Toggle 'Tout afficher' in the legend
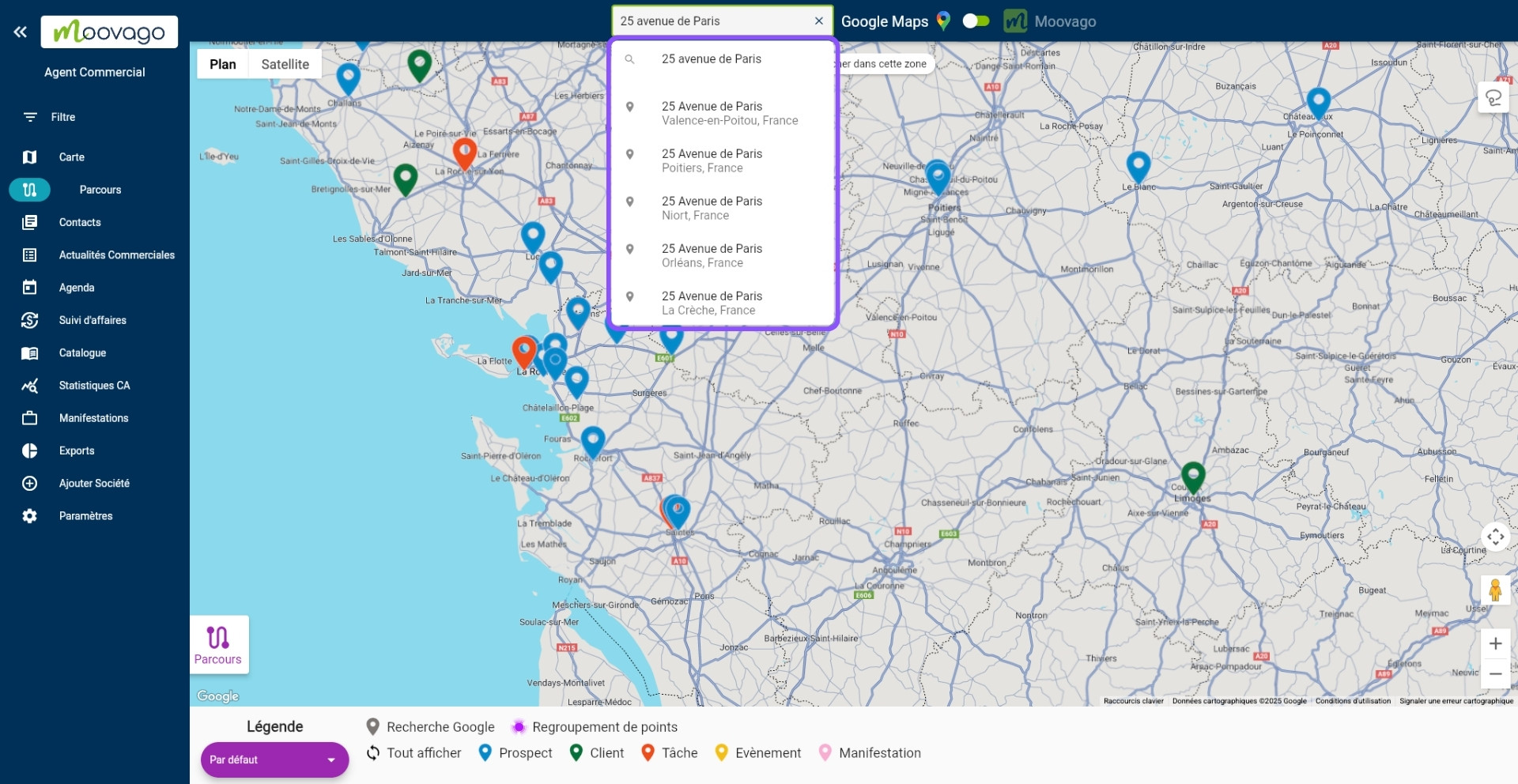Image resolution: width=1518 pixels, height=784 pixels. [x=413, y=752]
